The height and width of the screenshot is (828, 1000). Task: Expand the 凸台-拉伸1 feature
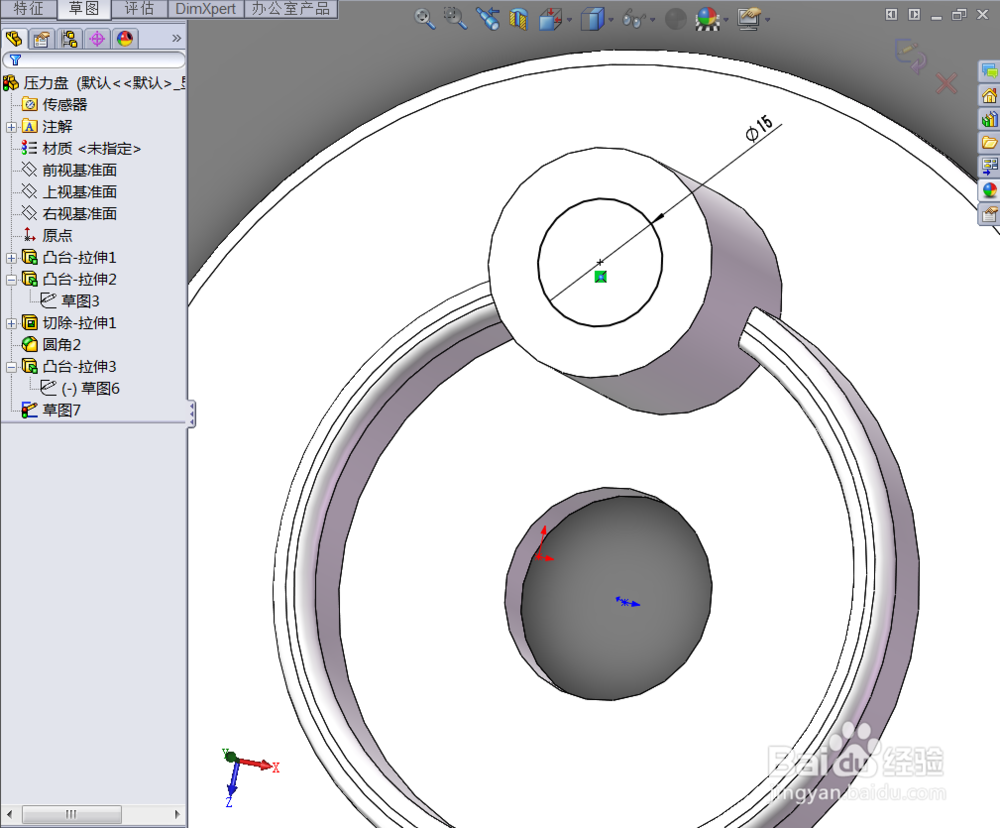pyautogui.click(x=11, y=258)
